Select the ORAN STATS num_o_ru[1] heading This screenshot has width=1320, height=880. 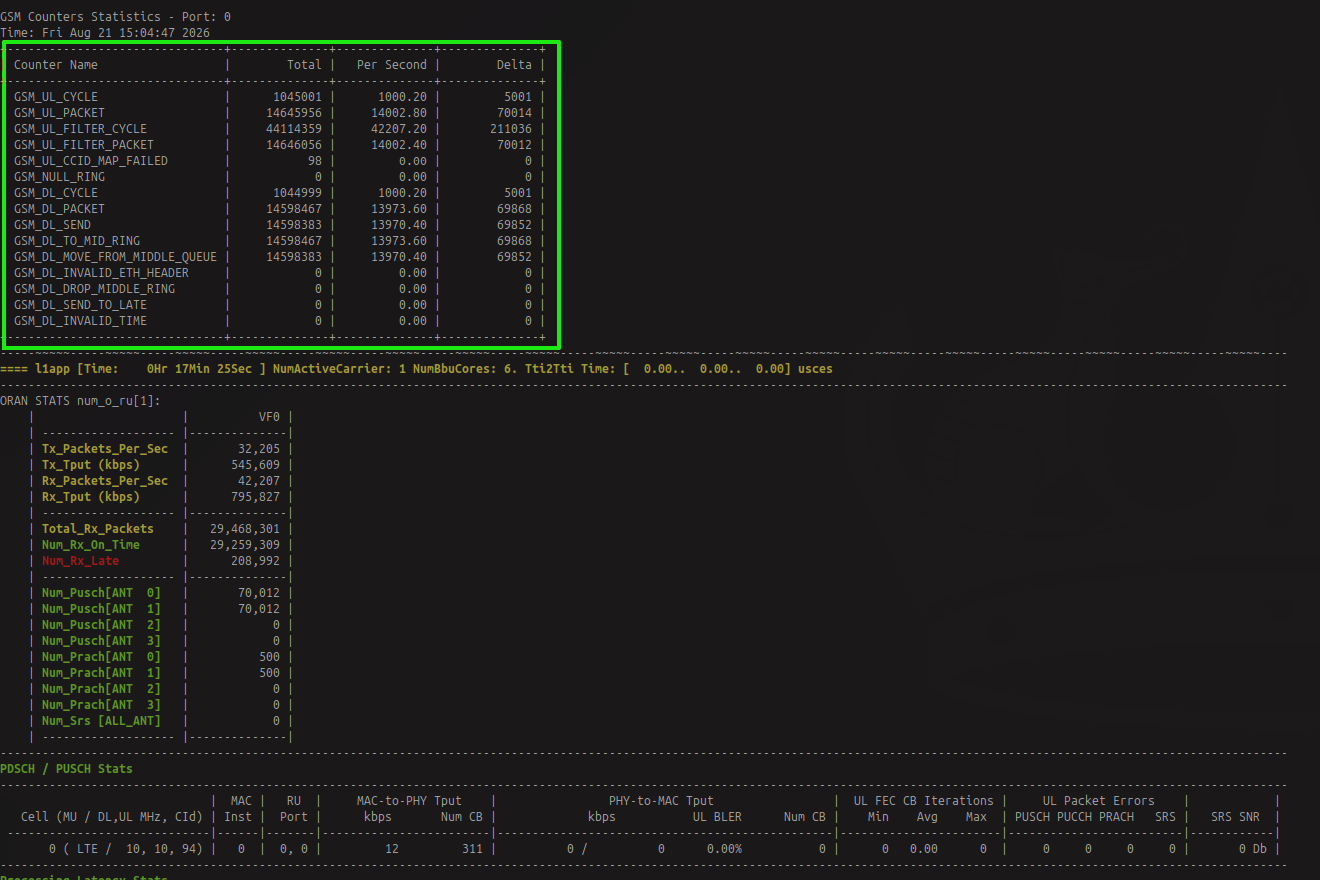point(80,401)
